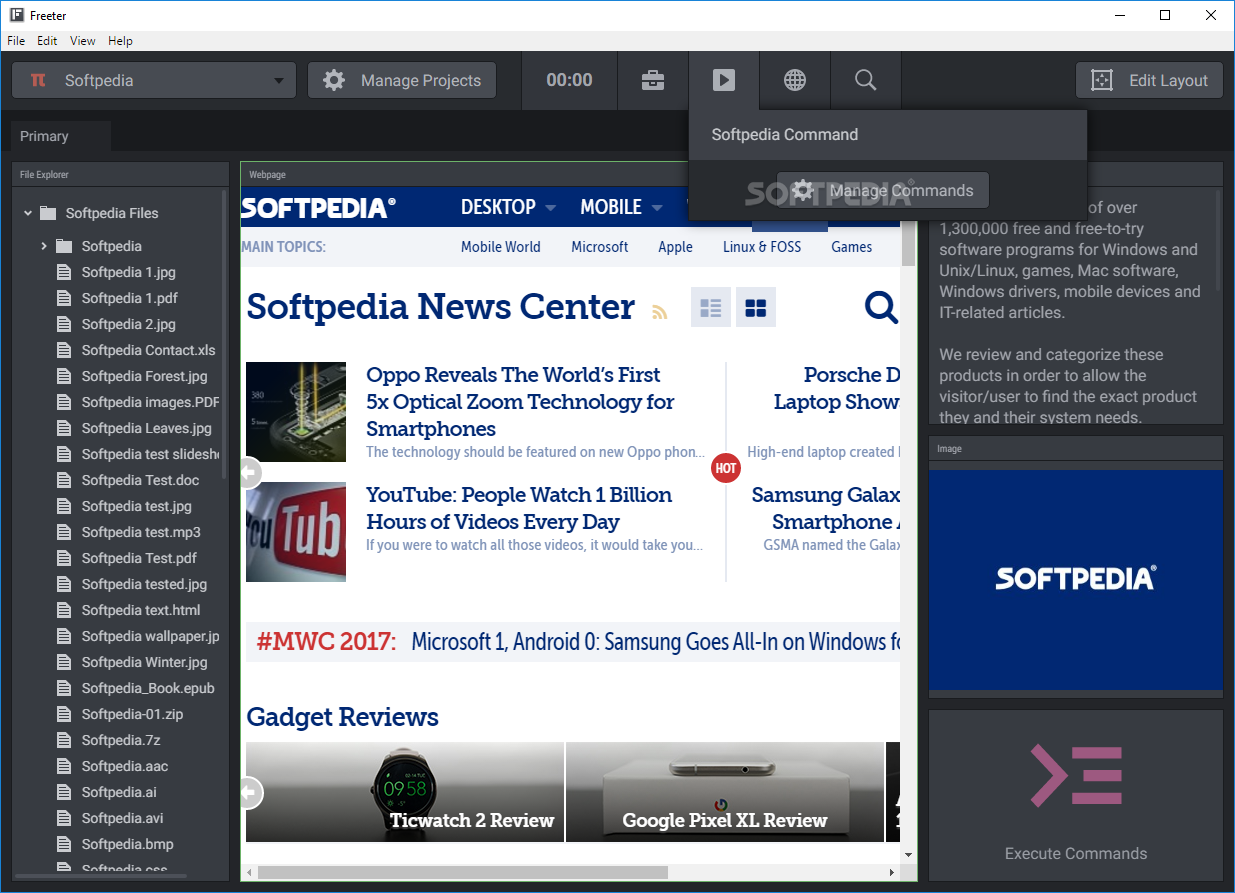Click the play commands icon in top bar
The width and height of the screenshot is (1235, 893).
pyautogui.click(x=724, y=81)
